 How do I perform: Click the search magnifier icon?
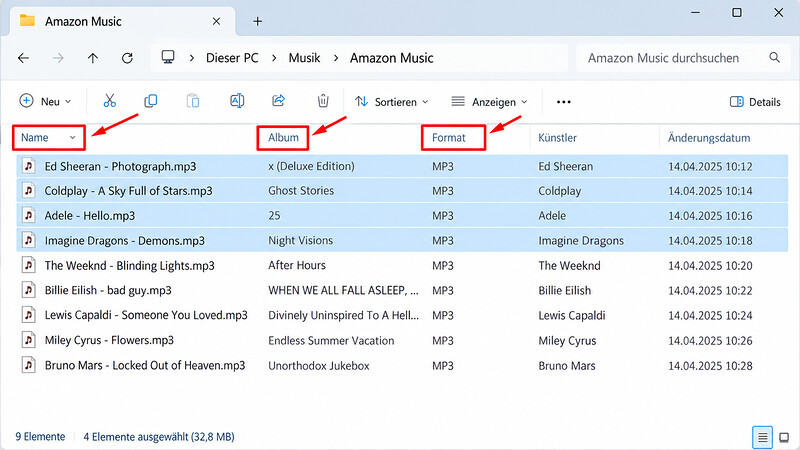point(774,58)
